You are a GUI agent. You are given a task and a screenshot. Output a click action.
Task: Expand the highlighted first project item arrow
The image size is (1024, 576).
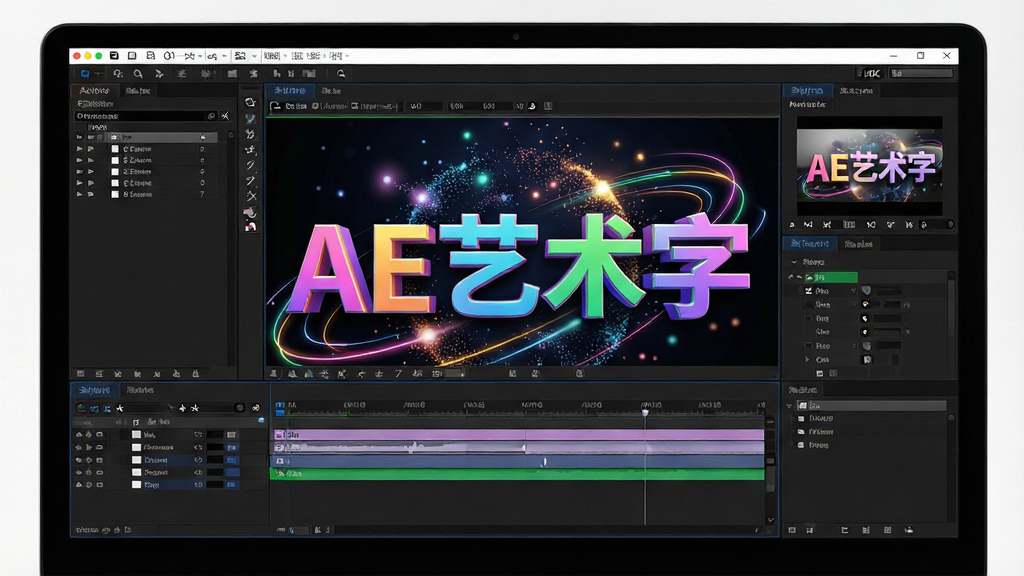click(x=80, y=138)
